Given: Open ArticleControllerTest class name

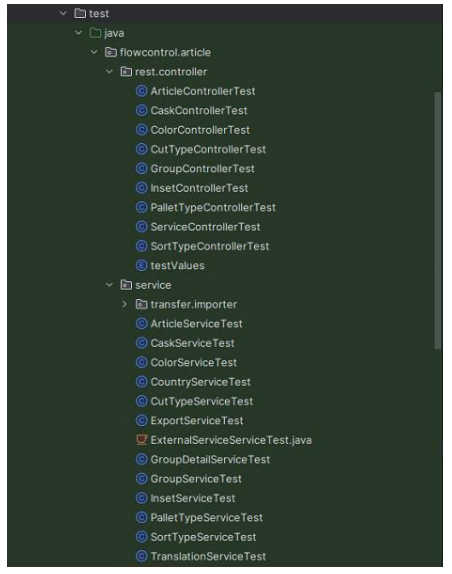Looking at the screenshot, I should click(203, 91).
